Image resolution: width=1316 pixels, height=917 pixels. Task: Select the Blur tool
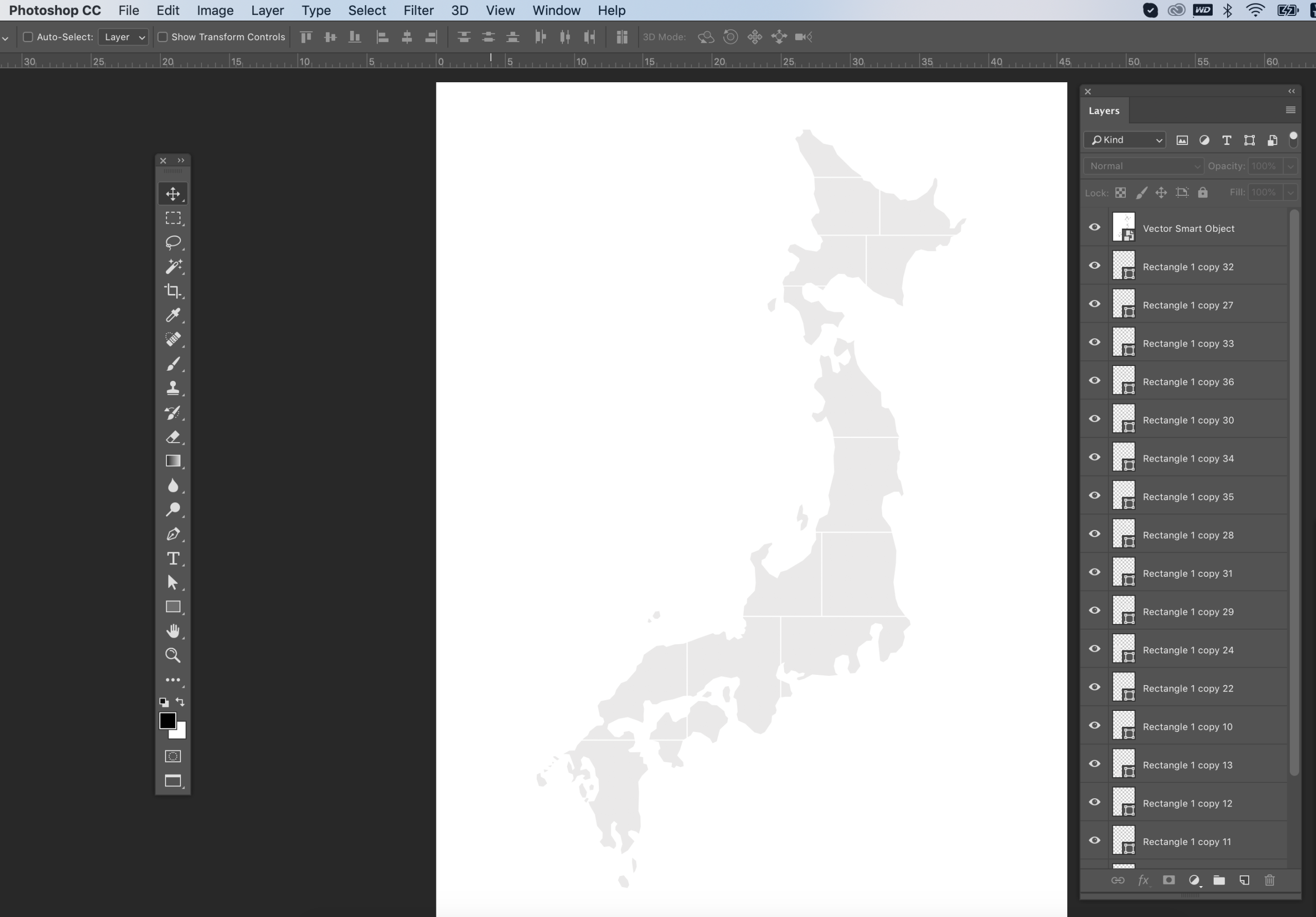[173, 486]
